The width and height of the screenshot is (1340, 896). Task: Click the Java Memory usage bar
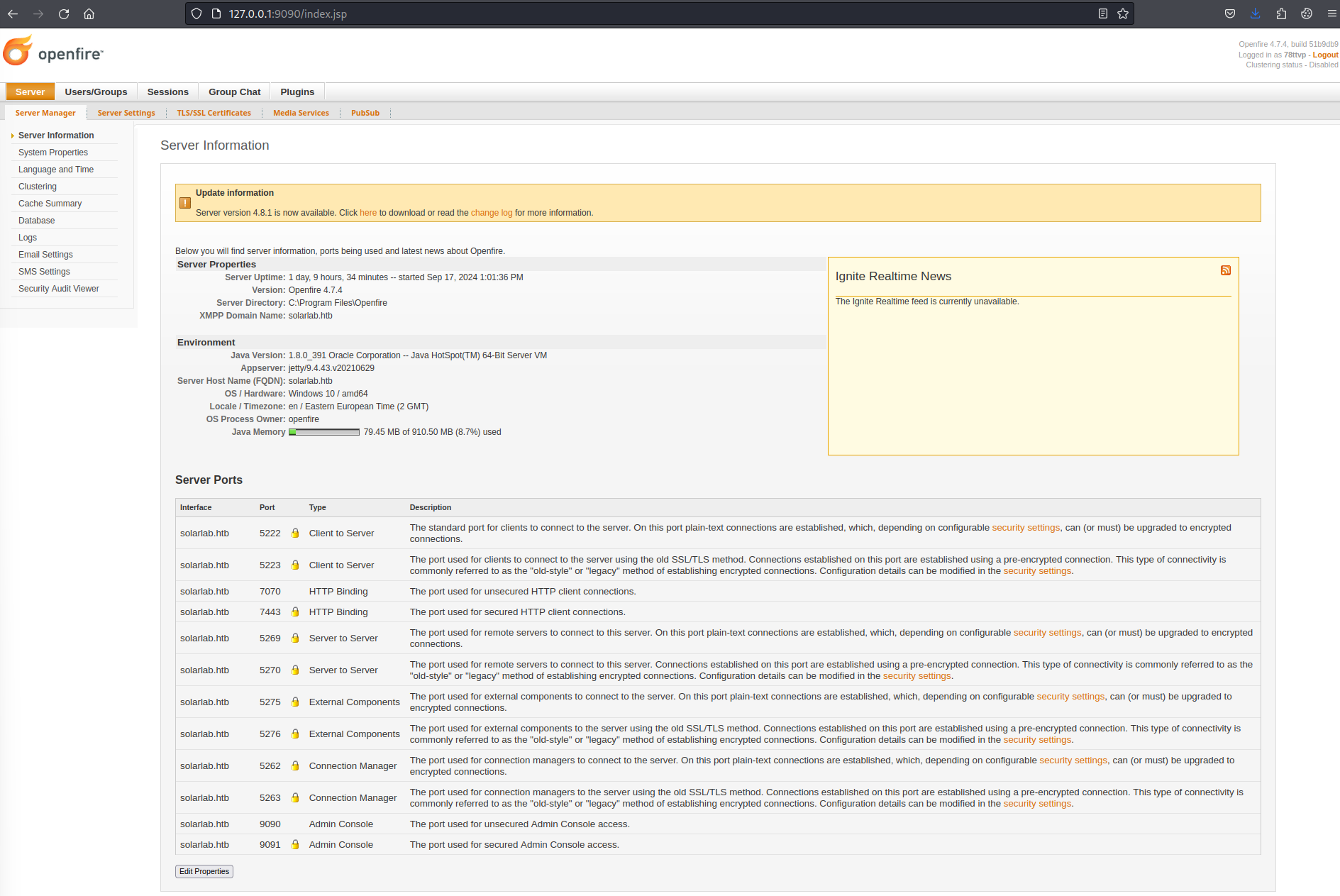[x=324, y=432]
